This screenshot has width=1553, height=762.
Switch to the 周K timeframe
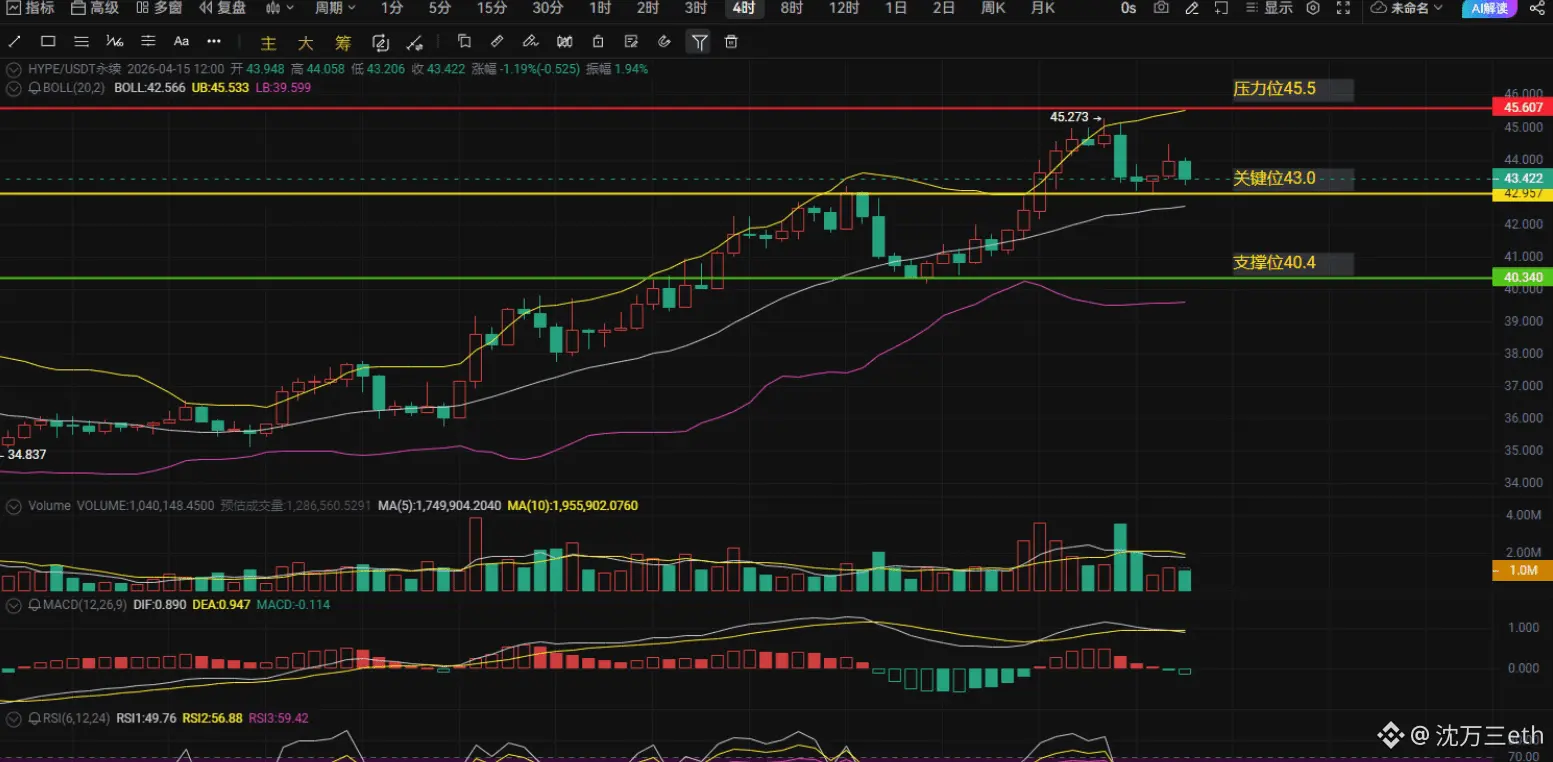click(x=993, y=8)
